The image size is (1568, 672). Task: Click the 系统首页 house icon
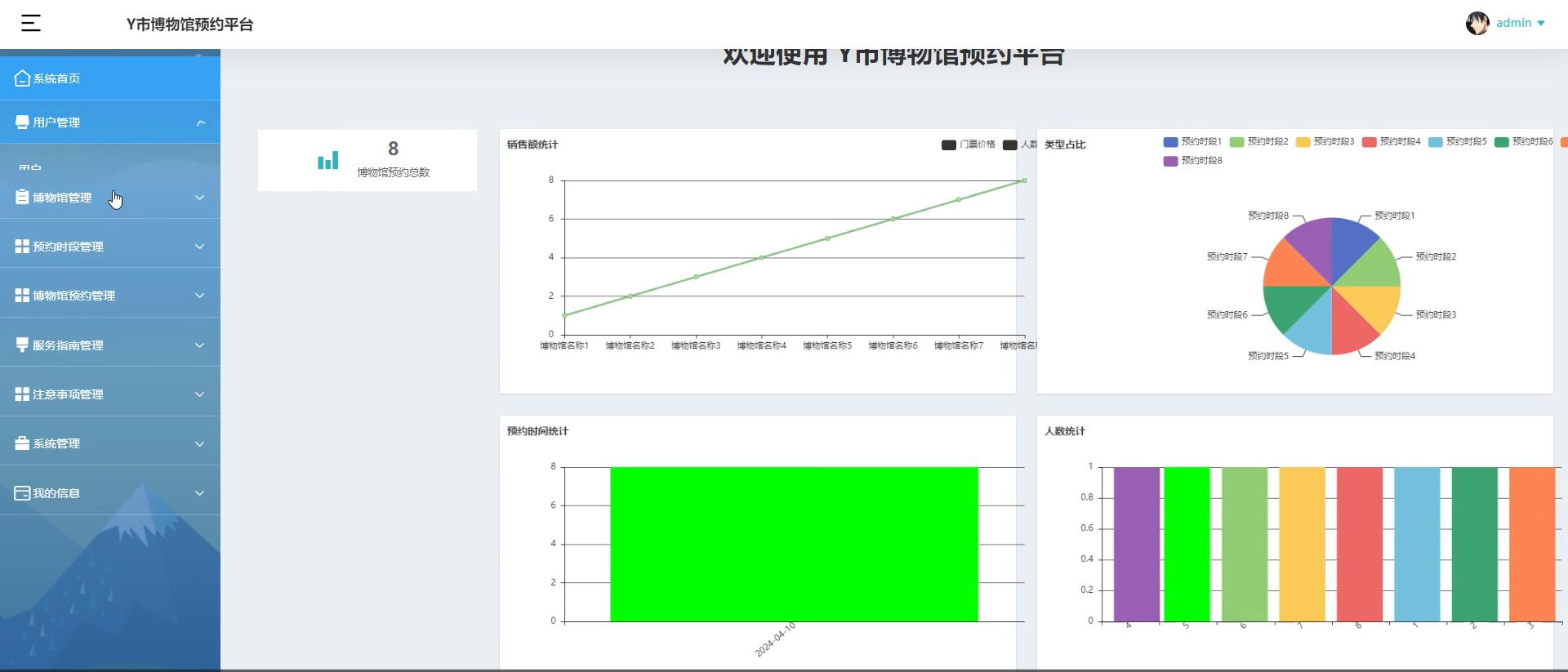22,78
